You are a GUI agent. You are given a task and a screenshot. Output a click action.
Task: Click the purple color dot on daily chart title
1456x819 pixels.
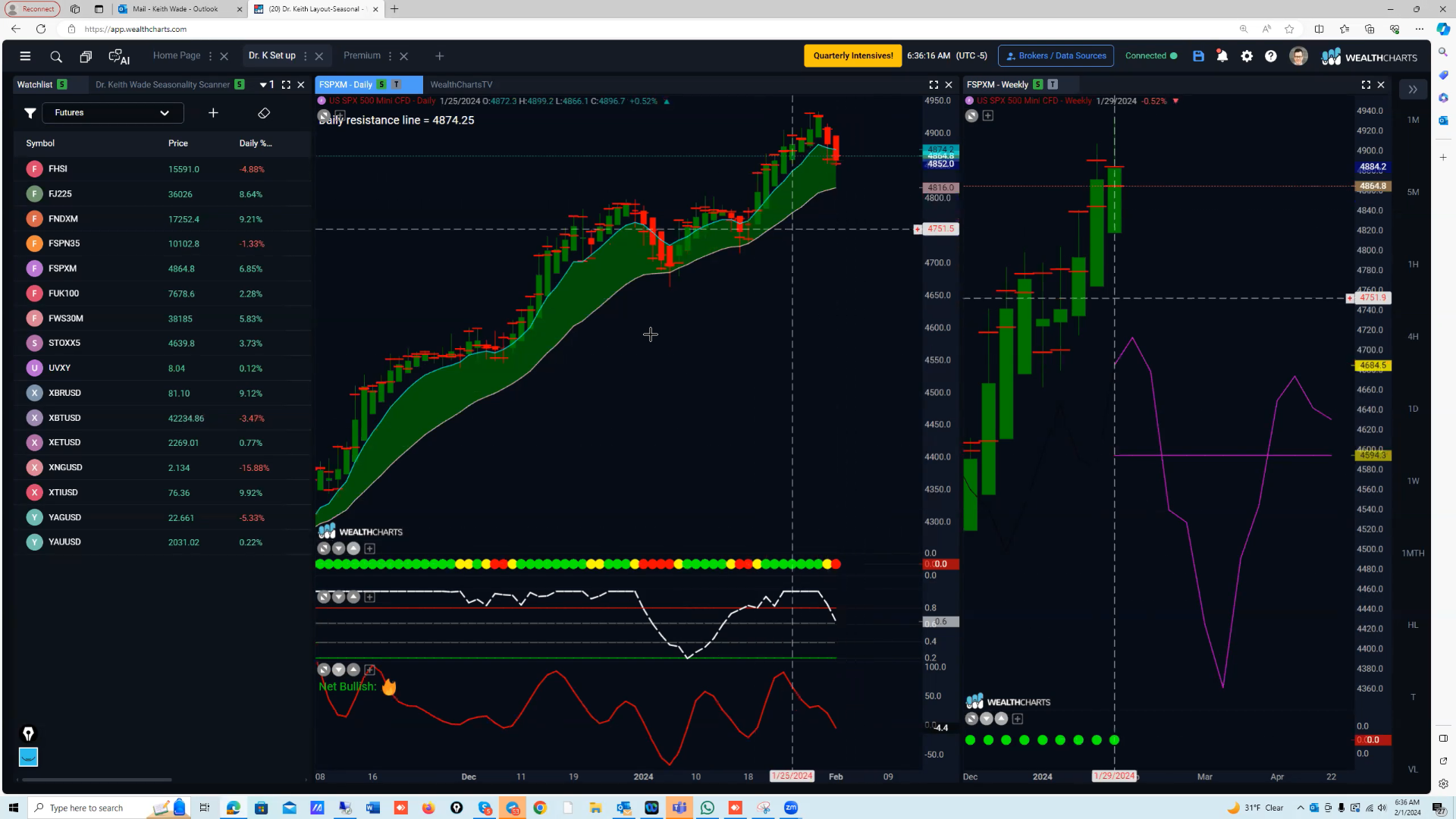pyautogui.click(x=322, y=101)
